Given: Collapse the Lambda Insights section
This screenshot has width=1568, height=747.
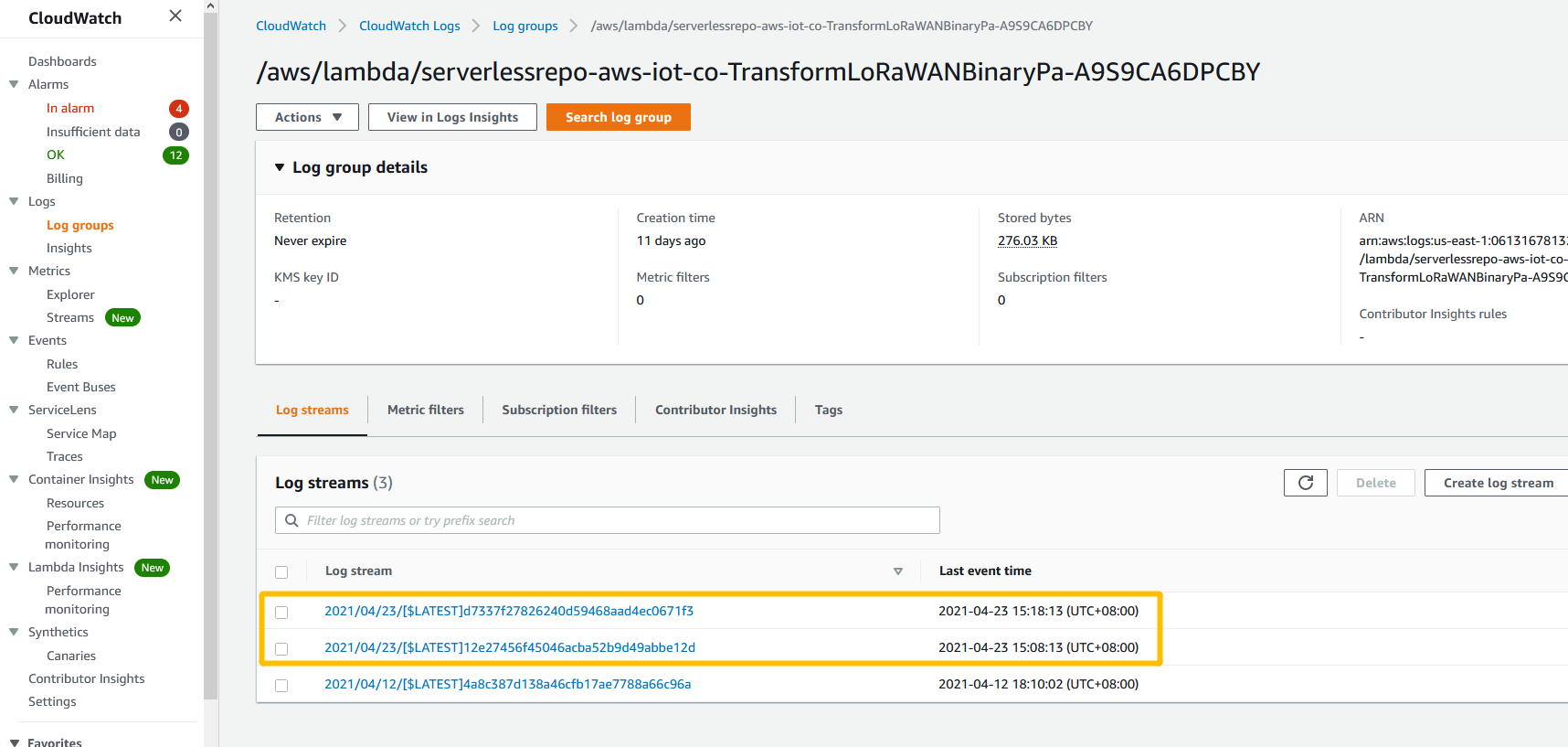Looking at the screenshot, I should (x=14, y=567).
